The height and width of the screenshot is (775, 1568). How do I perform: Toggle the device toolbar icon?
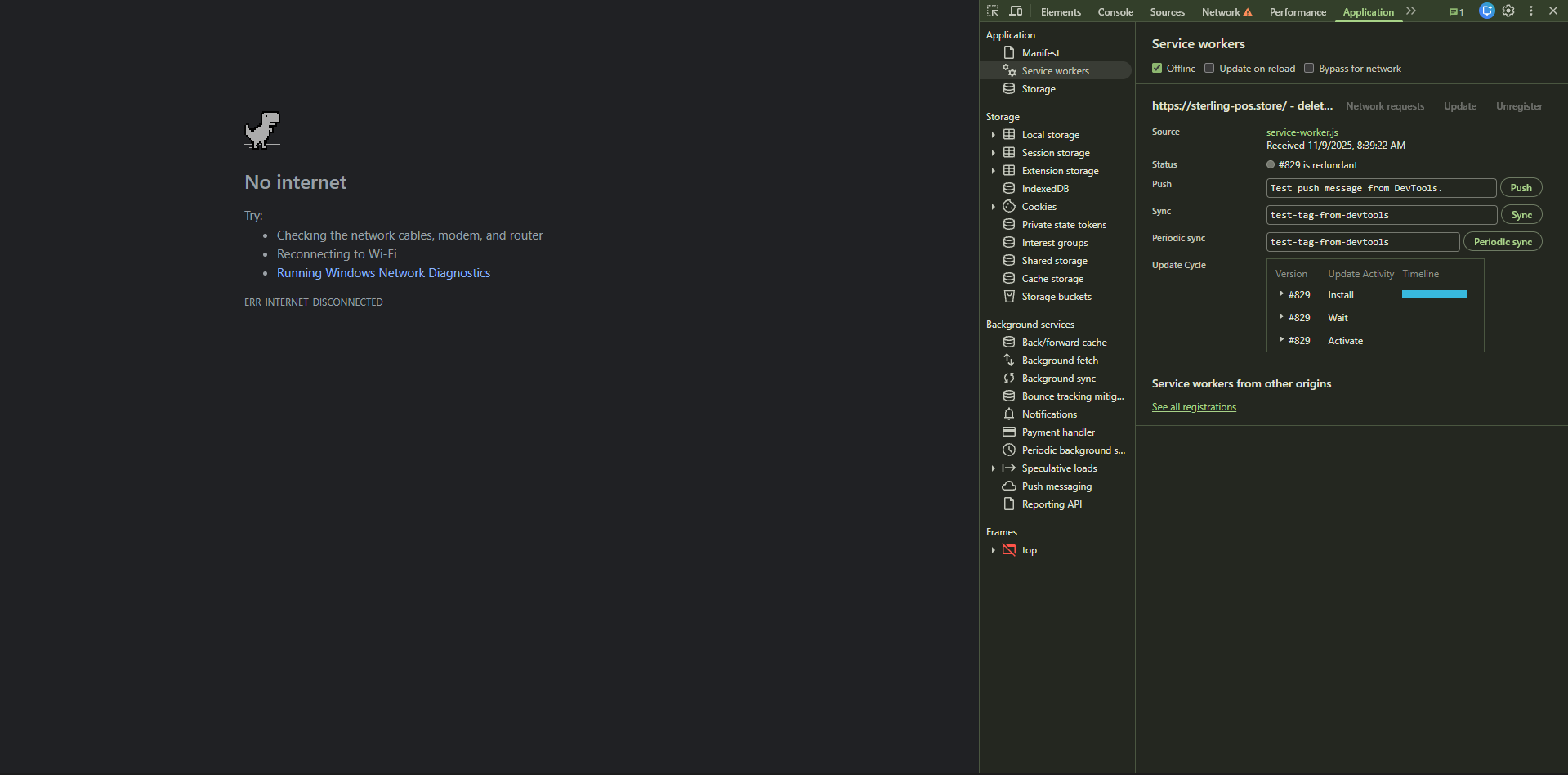click(1016, 11)
